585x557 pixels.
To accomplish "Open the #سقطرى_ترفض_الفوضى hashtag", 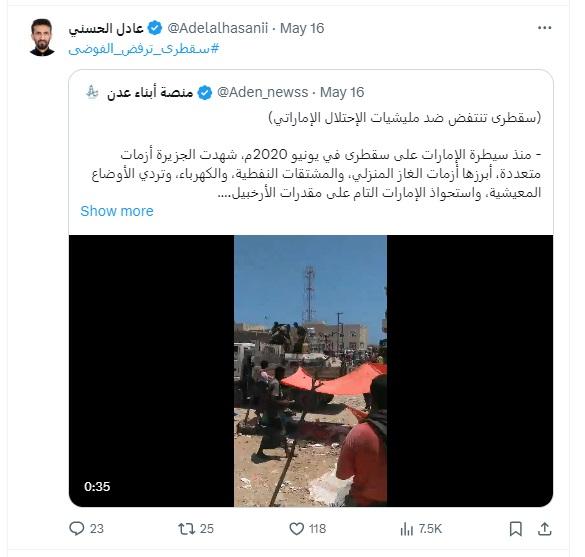I will pos(144,49).
